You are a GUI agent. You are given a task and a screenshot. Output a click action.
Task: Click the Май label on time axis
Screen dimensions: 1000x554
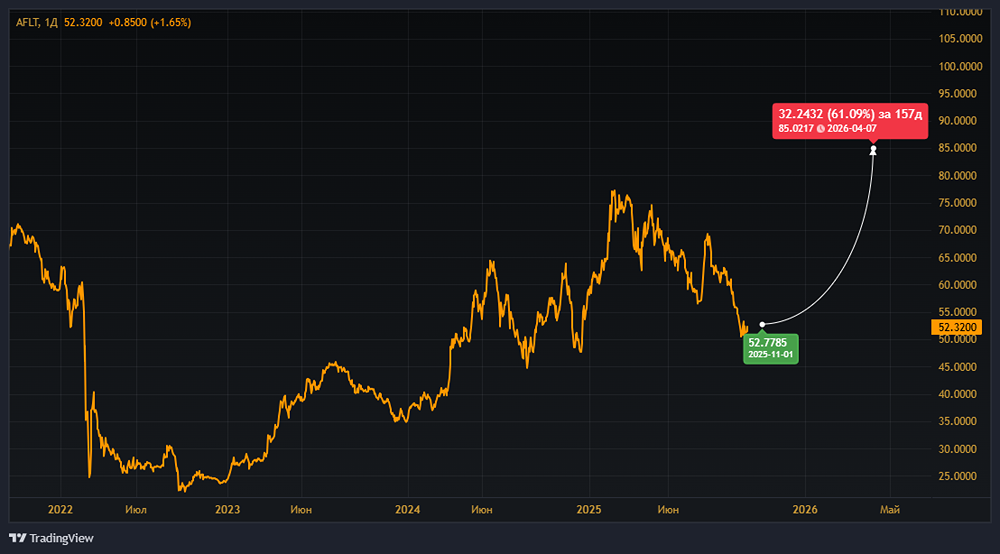[888, 509]
